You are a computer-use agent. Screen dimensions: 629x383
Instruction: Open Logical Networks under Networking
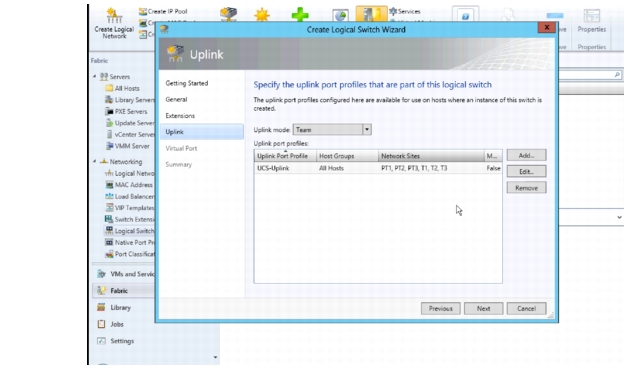point(130,173)
